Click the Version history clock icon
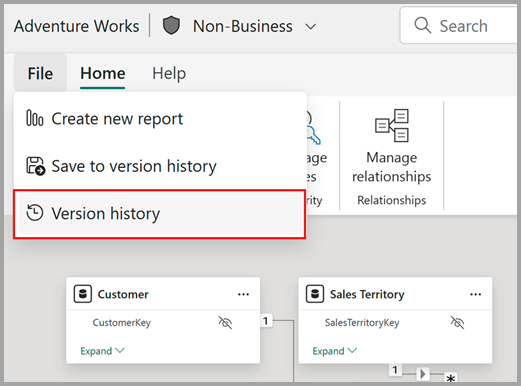 coord(35,213)
